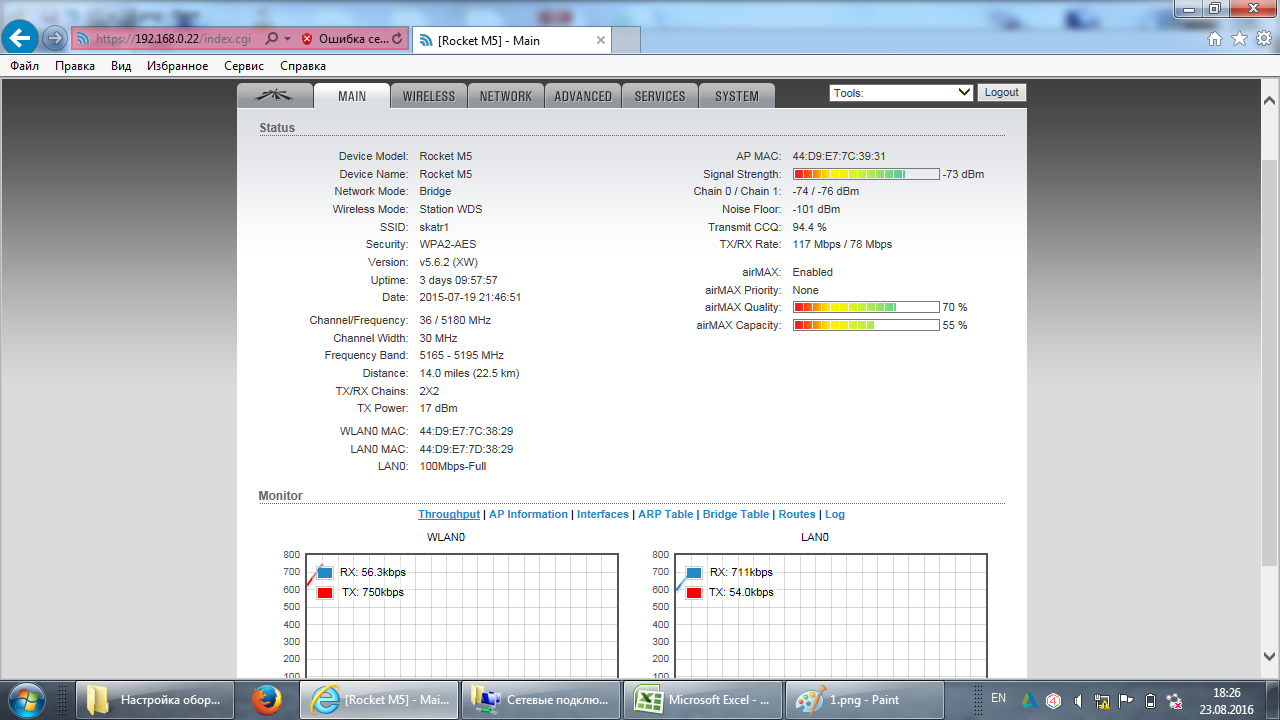This screenshot has height=720, width=1280.
Task: Open the SYSTEM tab
Action: click(x=737, y=96)
